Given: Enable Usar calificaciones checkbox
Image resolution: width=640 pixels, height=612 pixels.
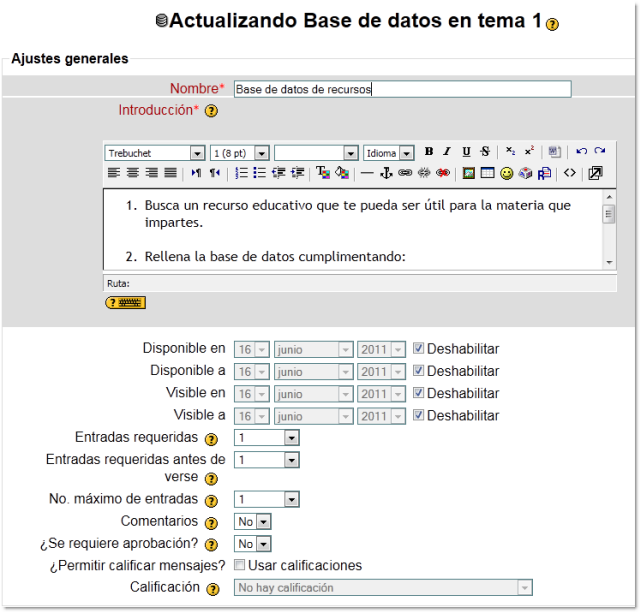Looking at the screenshot, I should pos(239,565).
